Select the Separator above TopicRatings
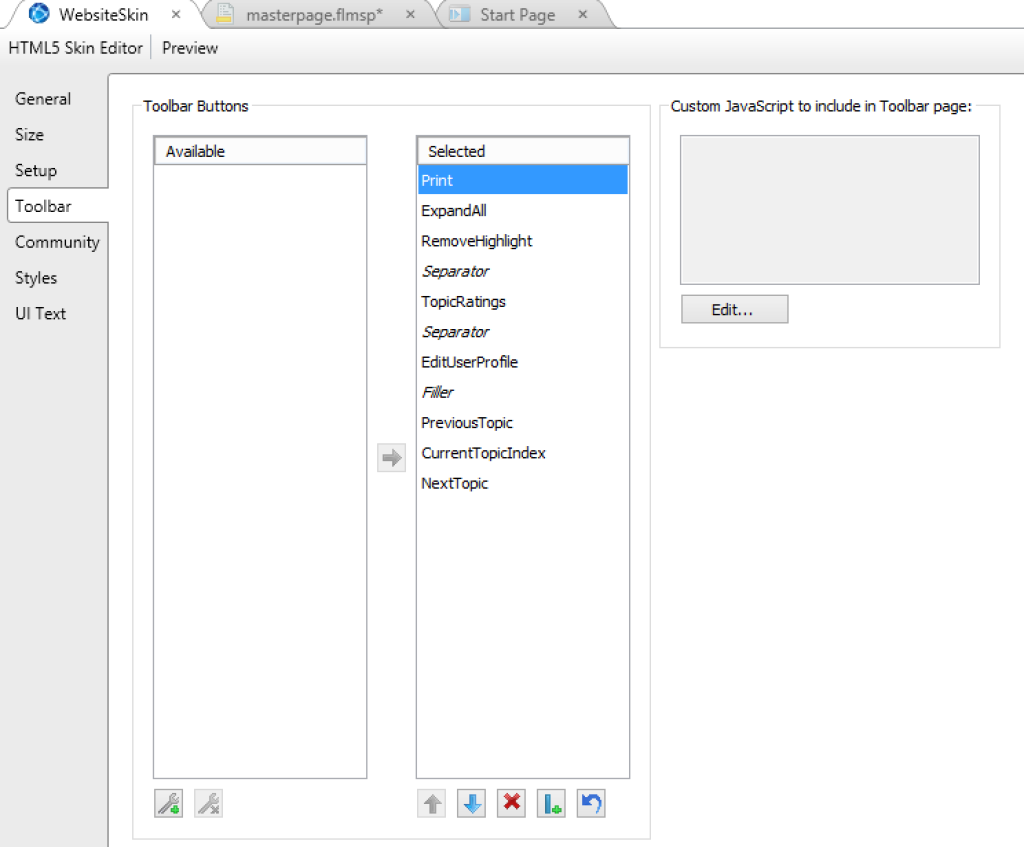 (x=522, y=271)
